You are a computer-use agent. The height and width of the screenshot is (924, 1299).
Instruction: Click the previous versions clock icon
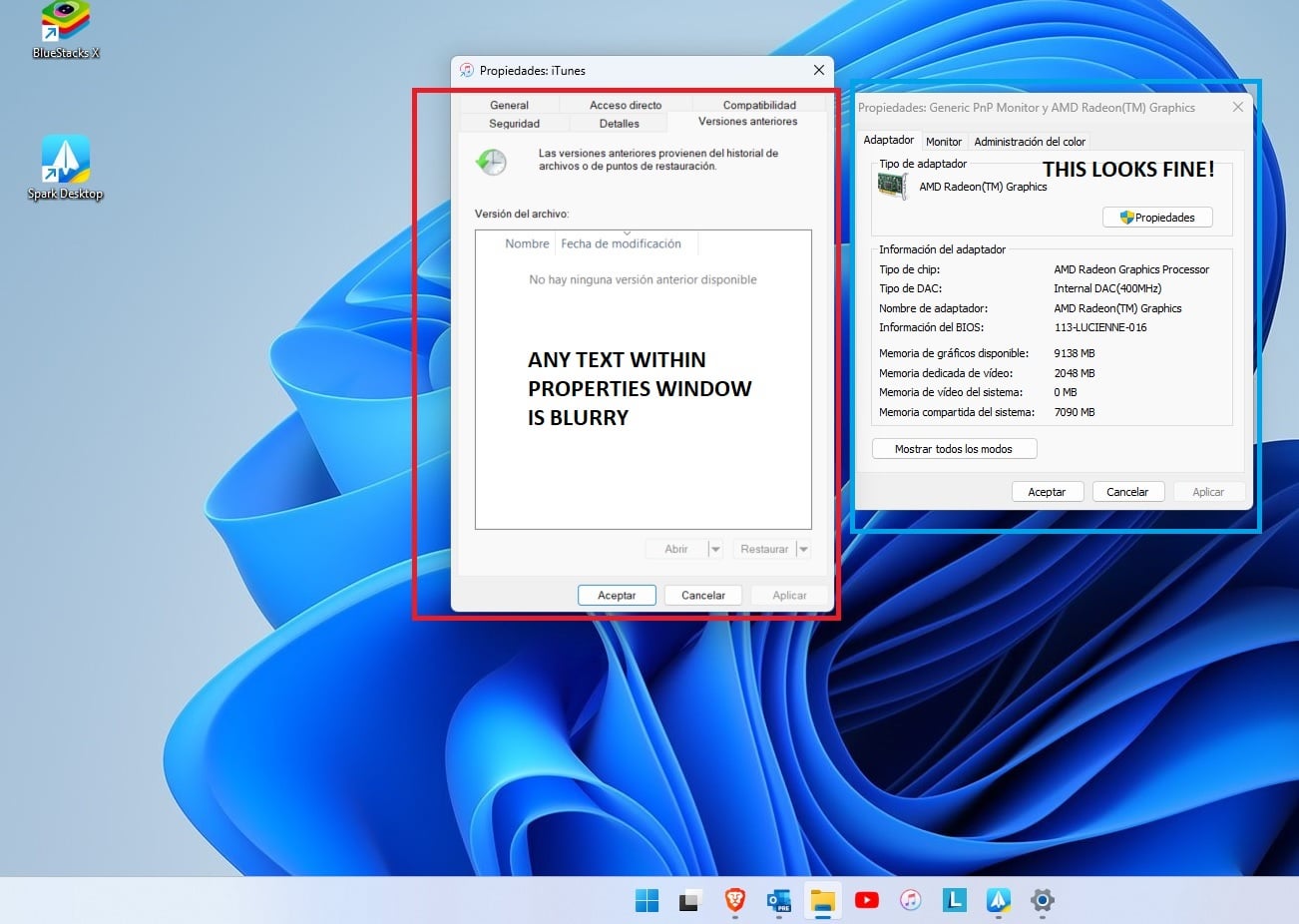(x=491, y=162)
